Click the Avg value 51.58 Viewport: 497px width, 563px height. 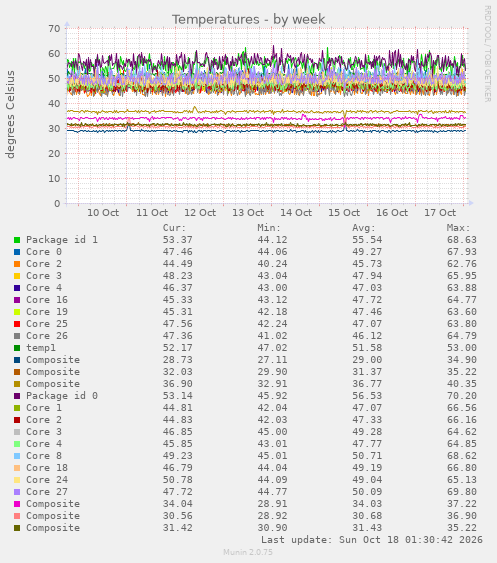(x=367, y=348)
